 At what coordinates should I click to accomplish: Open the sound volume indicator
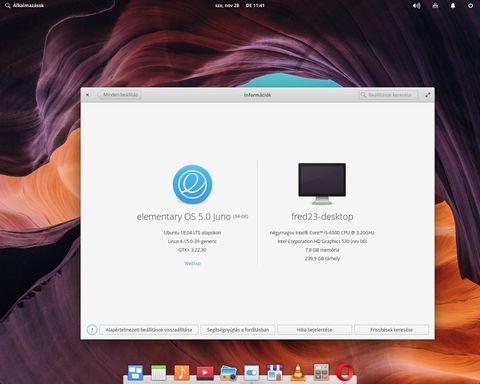417,5
